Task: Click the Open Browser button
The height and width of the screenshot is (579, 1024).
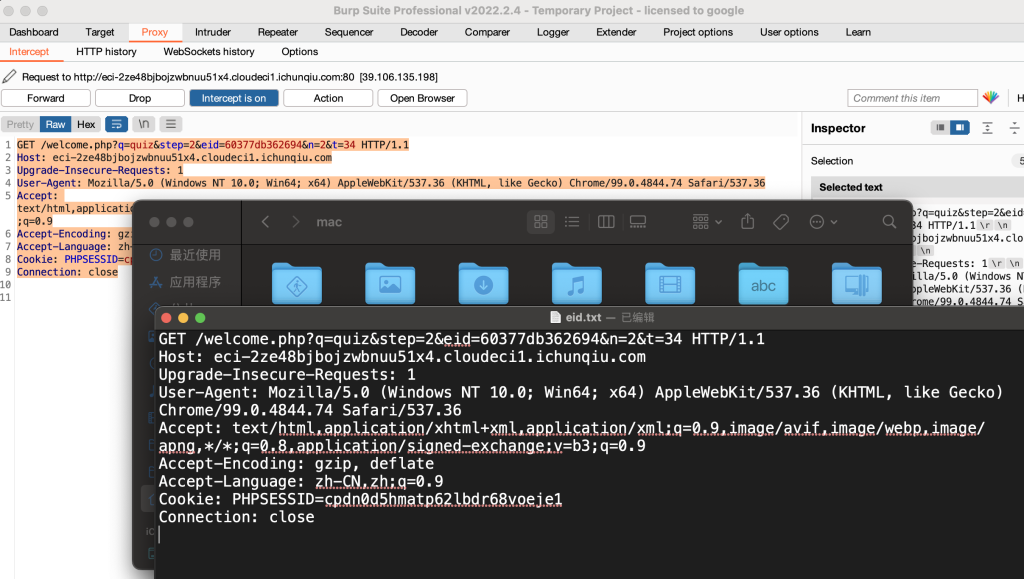Action: (422, 98)
